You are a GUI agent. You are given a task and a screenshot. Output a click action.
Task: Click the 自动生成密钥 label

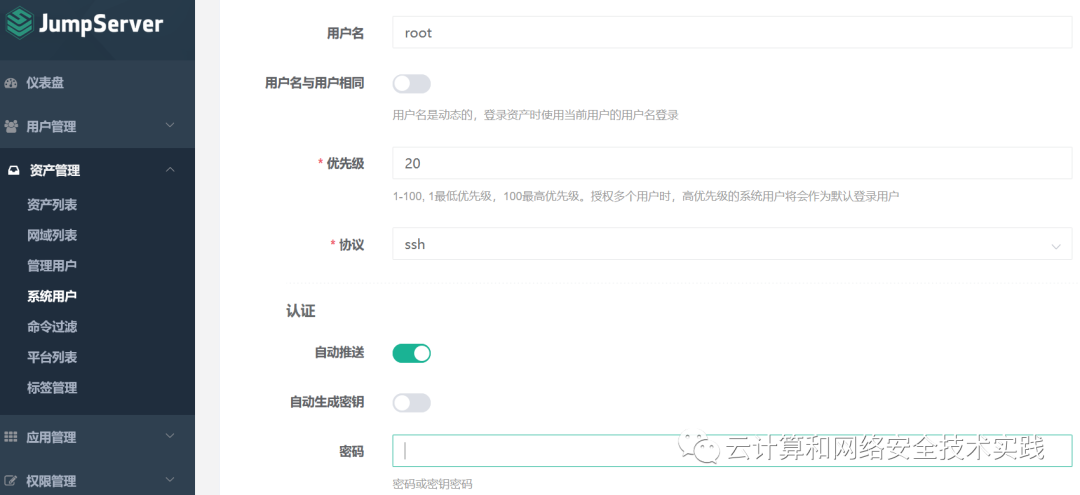326,402
